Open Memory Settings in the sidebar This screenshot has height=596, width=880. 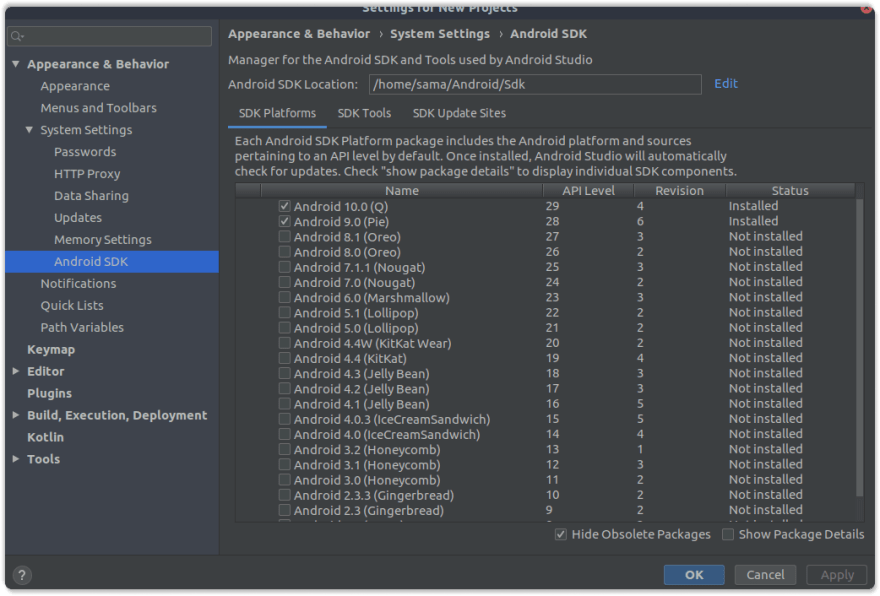click(103, 240)
